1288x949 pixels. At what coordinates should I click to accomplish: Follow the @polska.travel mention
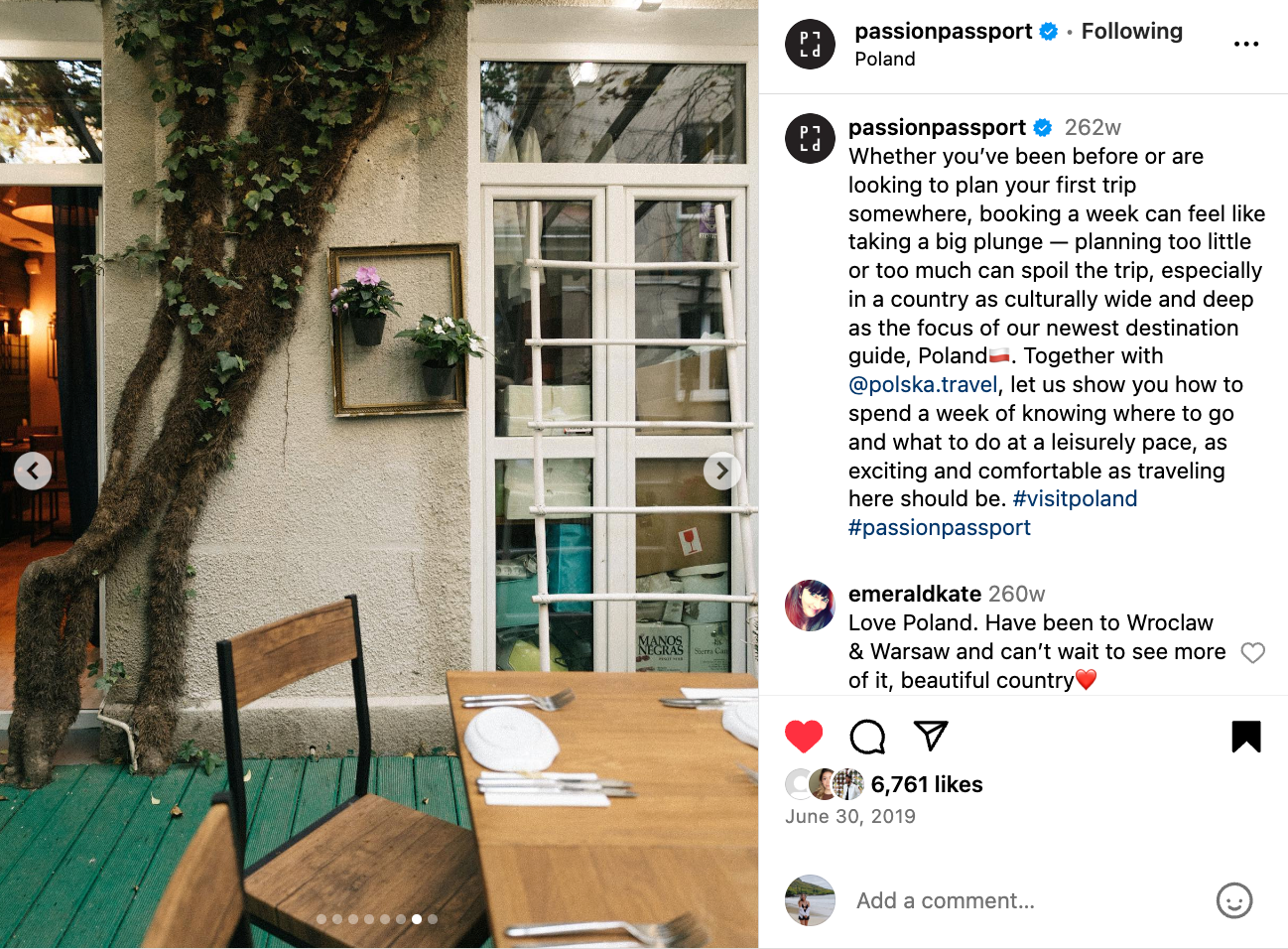click(923, 384)
